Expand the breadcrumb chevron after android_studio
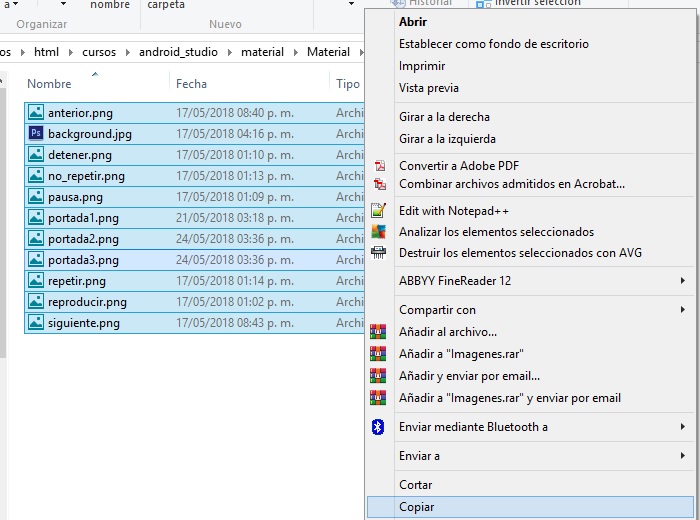700x520 pixels. (229, 52)
